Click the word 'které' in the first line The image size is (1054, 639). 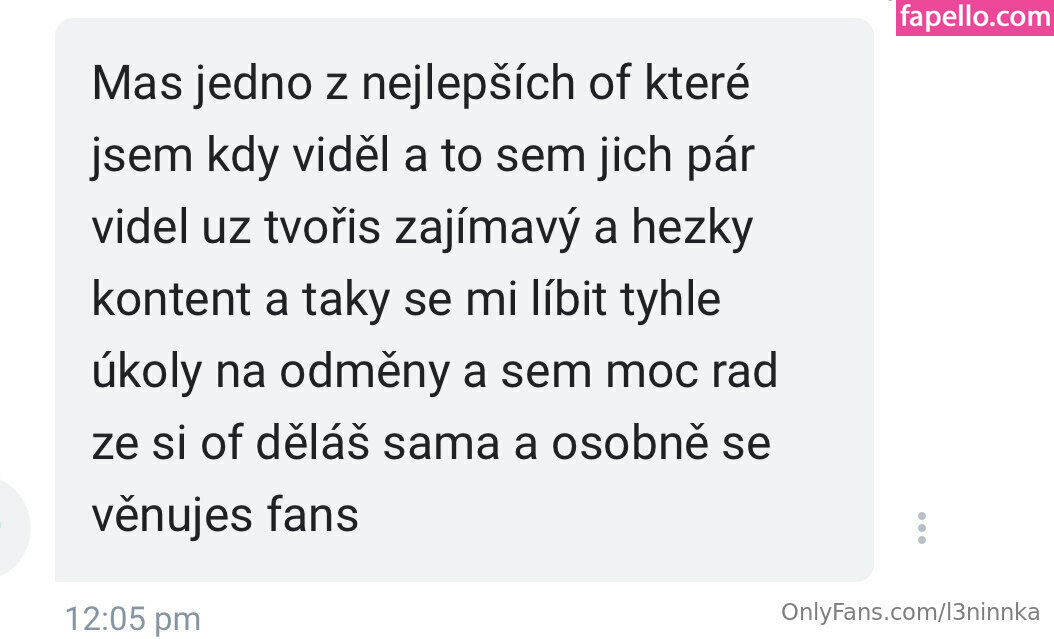pyautogui.click(x=698, y=83)
